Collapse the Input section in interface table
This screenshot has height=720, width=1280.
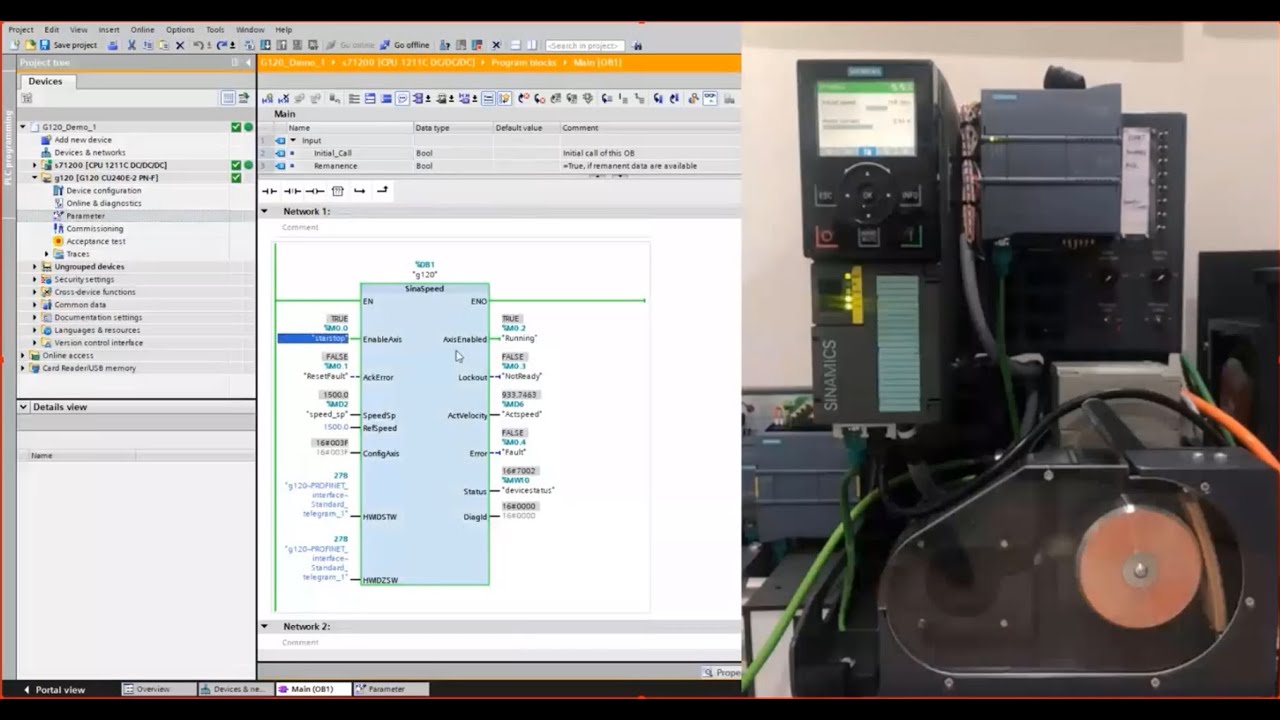[x=293, y=141]
